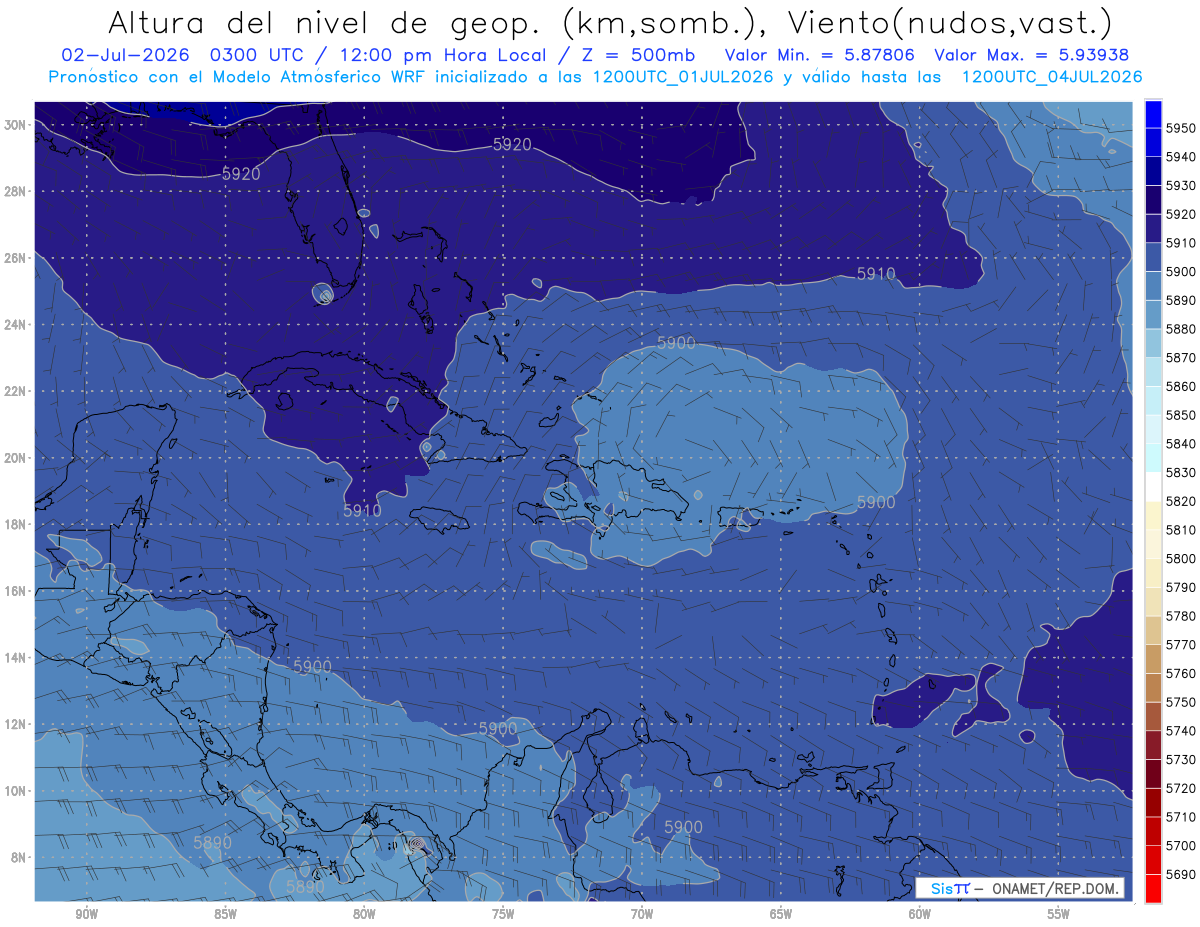Click the 'Valor Min. = 5.87806' text
The width and height of the screenshot is (1200, 927).
pyautogui.click(x=821, y=55)
